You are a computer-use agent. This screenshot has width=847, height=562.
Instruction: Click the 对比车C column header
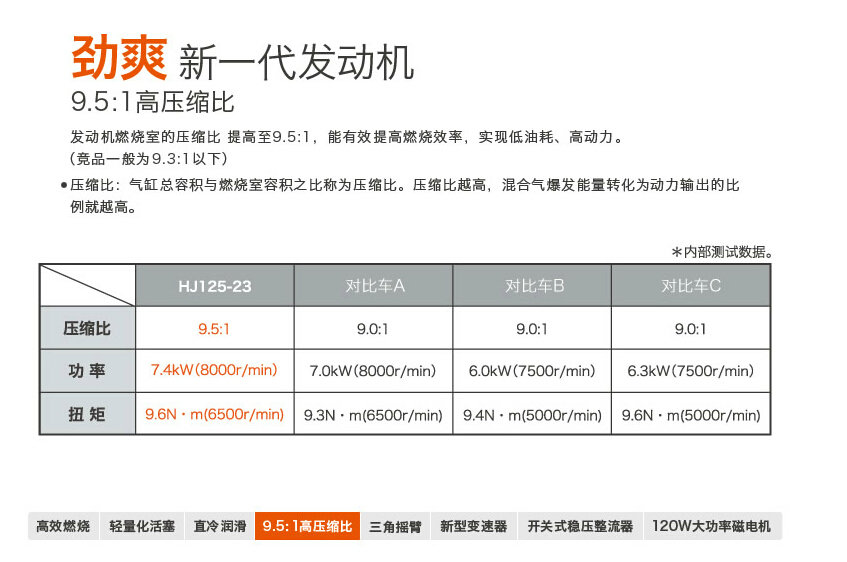pyautogui.click(x=691, y=286)
